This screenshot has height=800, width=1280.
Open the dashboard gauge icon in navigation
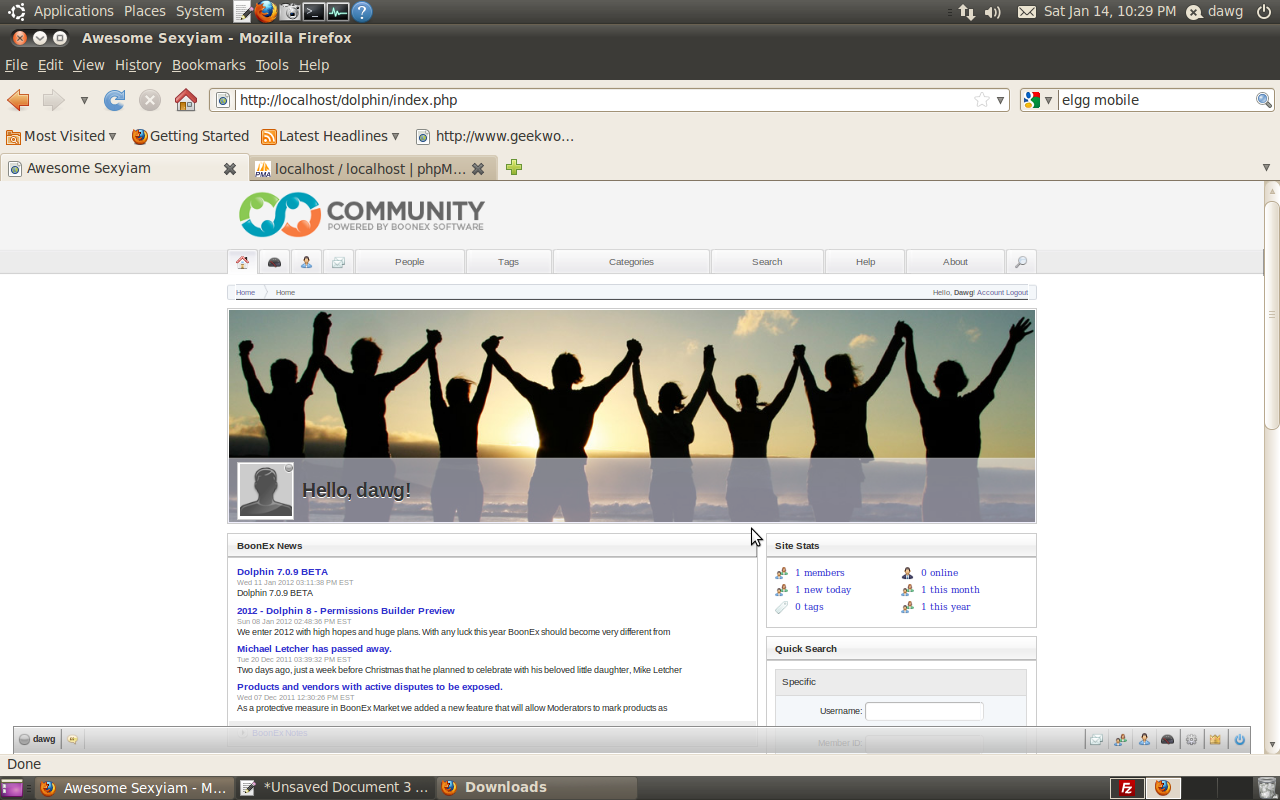[x=274, y=262]
